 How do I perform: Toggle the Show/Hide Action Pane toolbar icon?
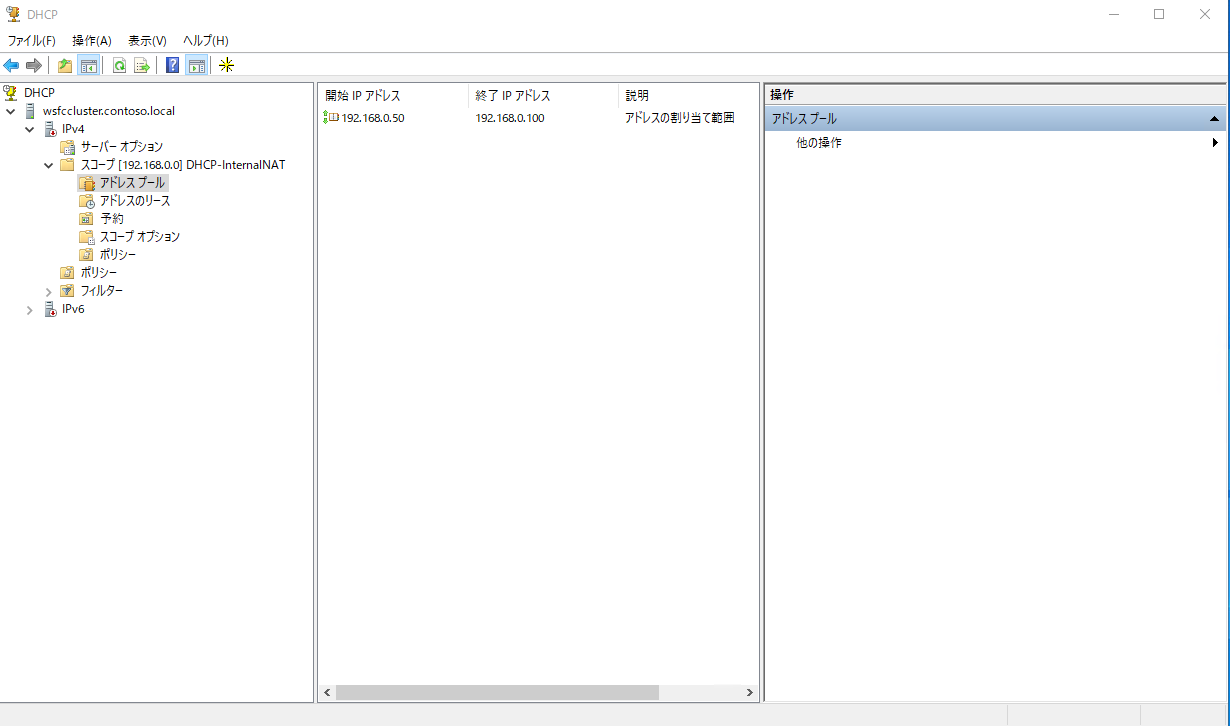[197, 66]
